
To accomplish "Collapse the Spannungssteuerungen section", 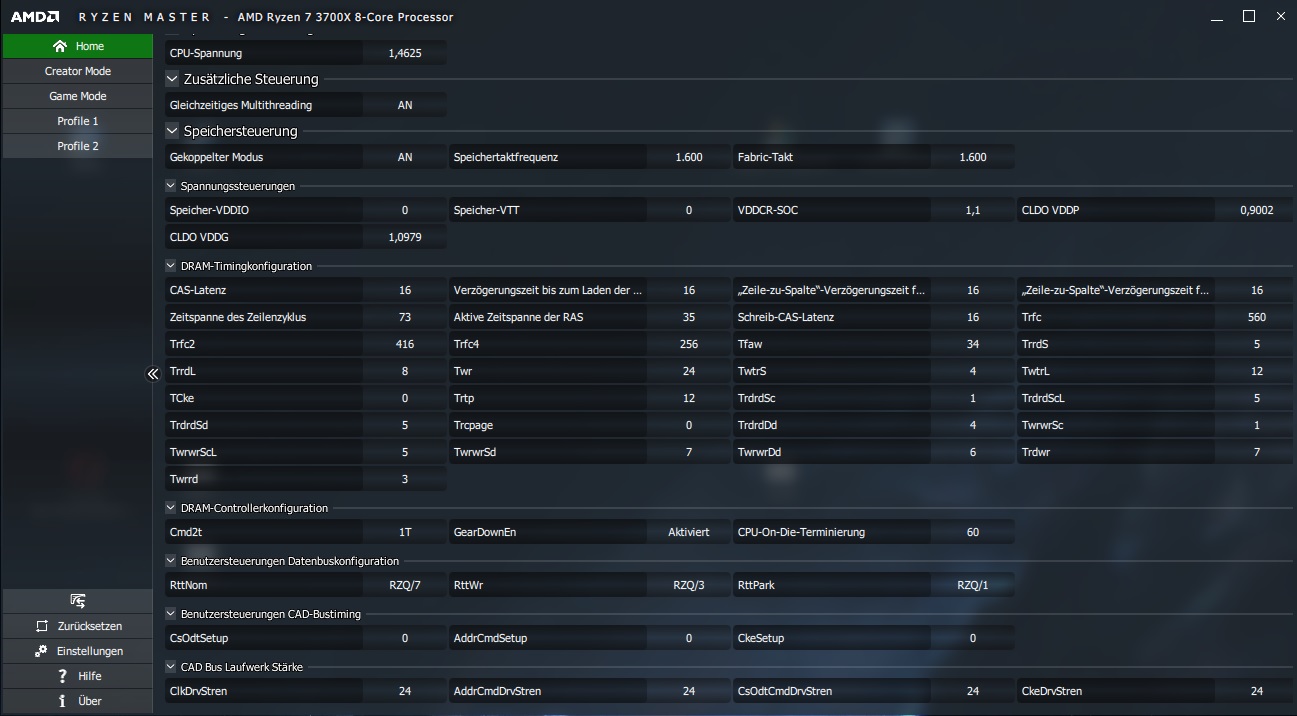I will (x=171, y=186).
